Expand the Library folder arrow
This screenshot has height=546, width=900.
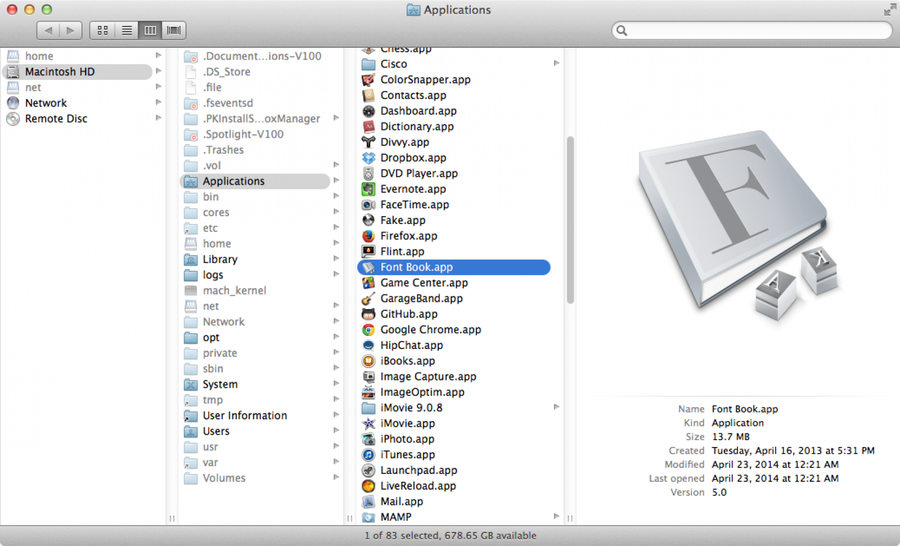[x=337, y=260]
